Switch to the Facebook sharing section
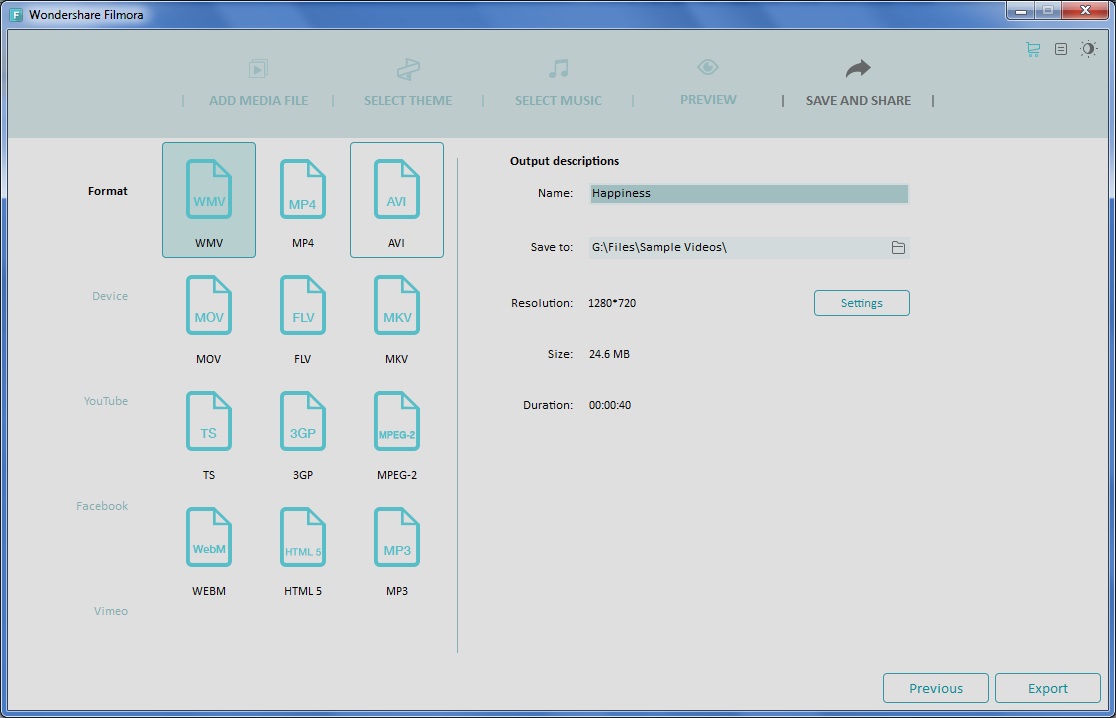This screenshot has width=1116, height=718. point(101,505)
